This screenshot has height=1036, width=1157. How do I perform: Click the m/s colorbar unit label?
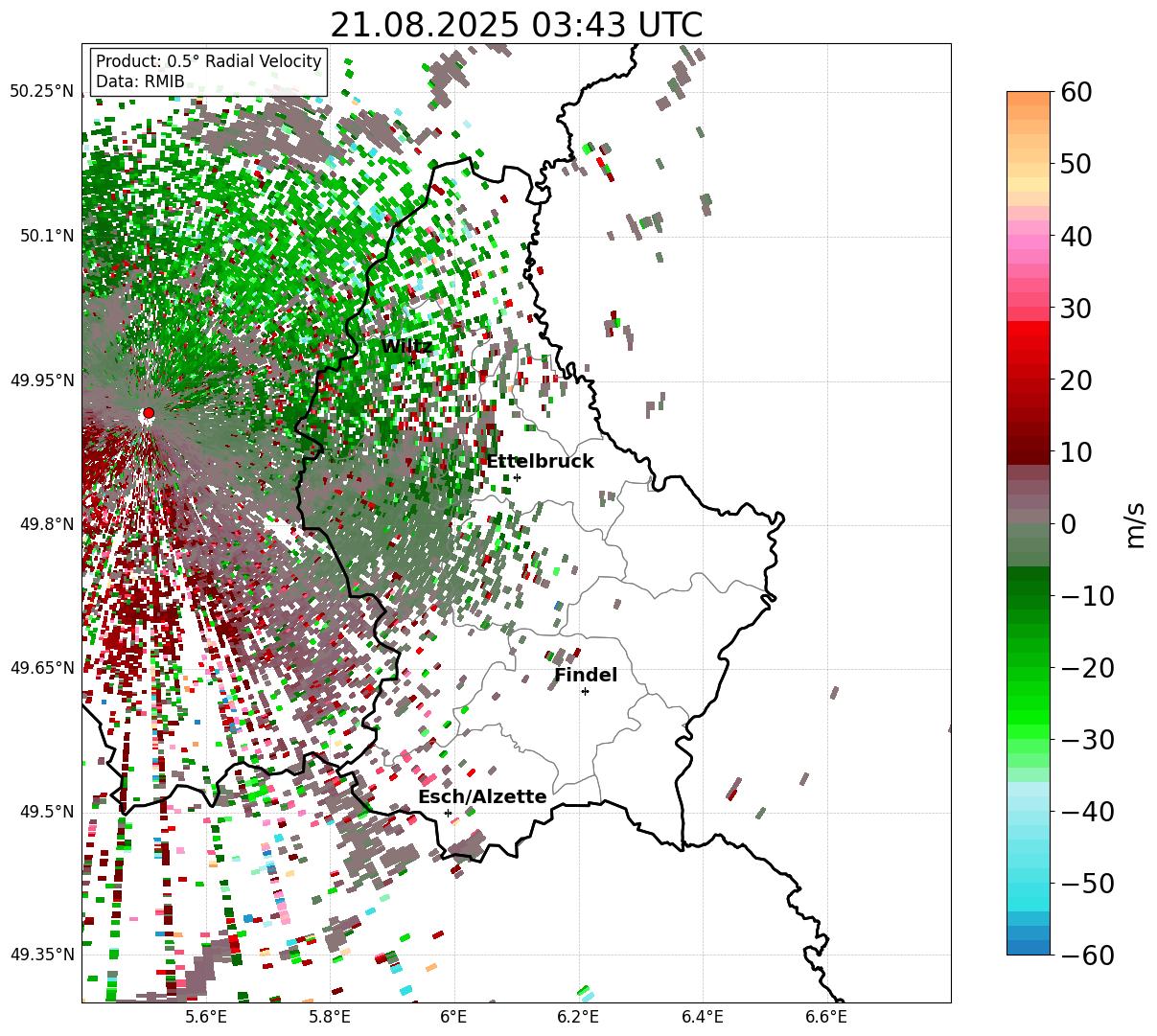point(1134,524)
